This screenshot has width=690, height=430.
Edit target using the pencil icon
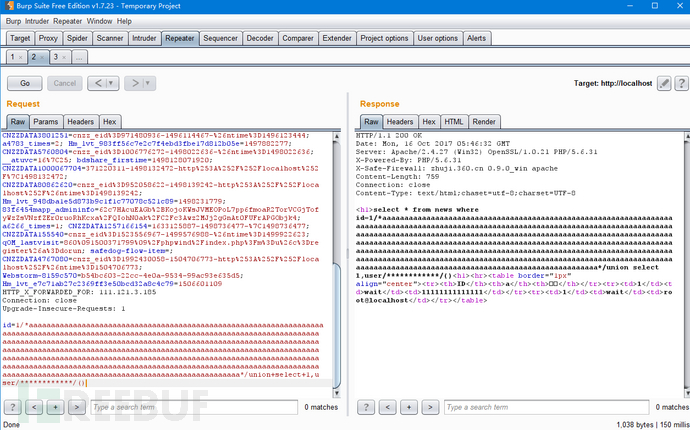pyautogui.click(x=664, y=83)
